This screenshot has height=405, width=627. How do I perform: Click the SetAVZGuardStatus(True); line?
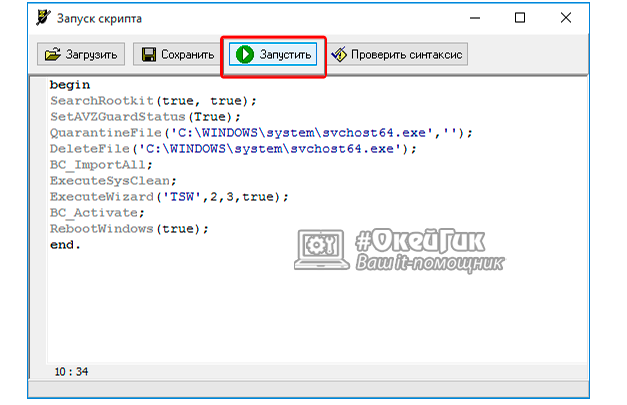(x=145, y=117)
